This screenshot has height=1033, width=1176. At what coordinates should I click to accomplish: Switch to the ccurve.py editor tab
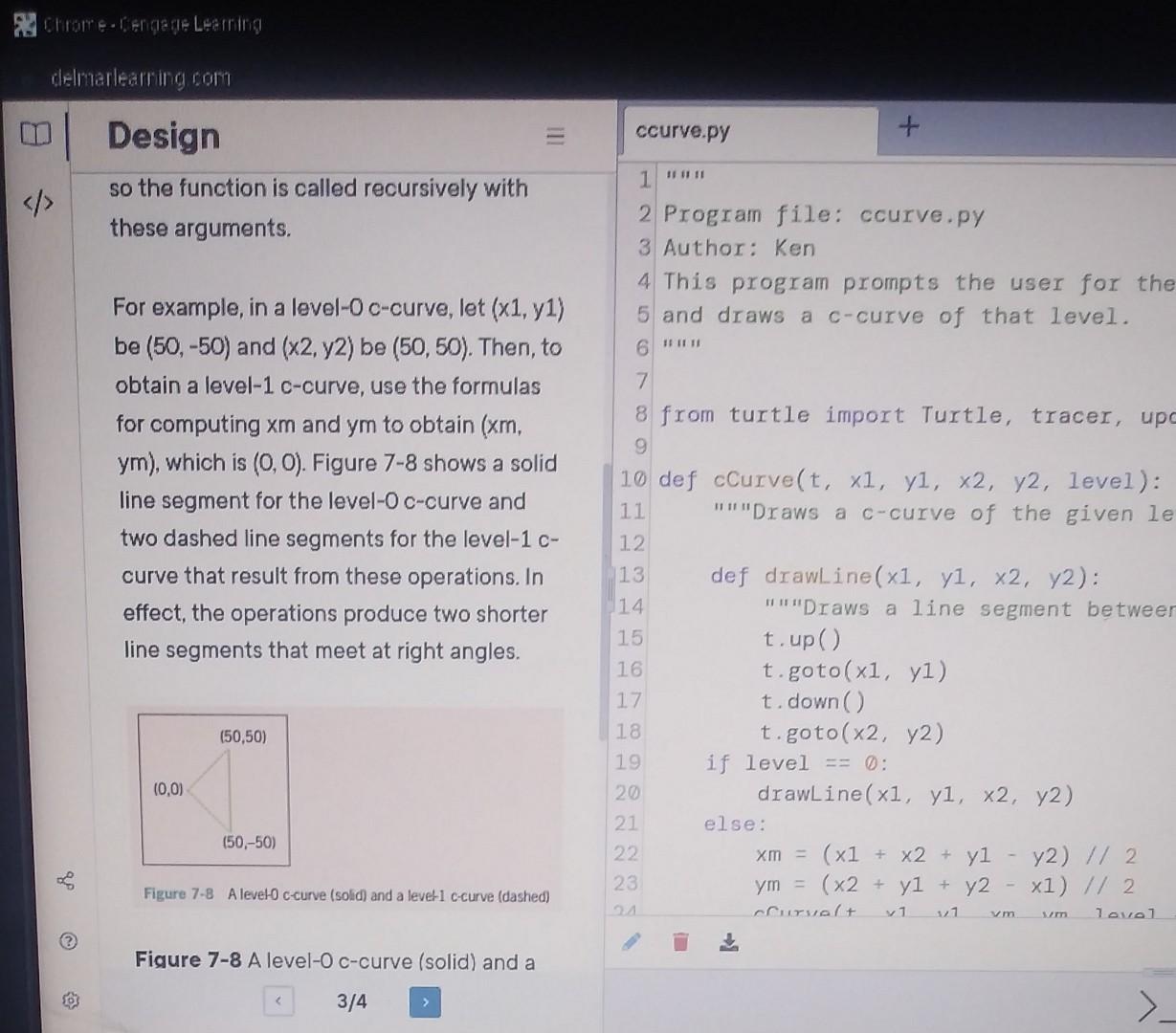tap(685, 131)
